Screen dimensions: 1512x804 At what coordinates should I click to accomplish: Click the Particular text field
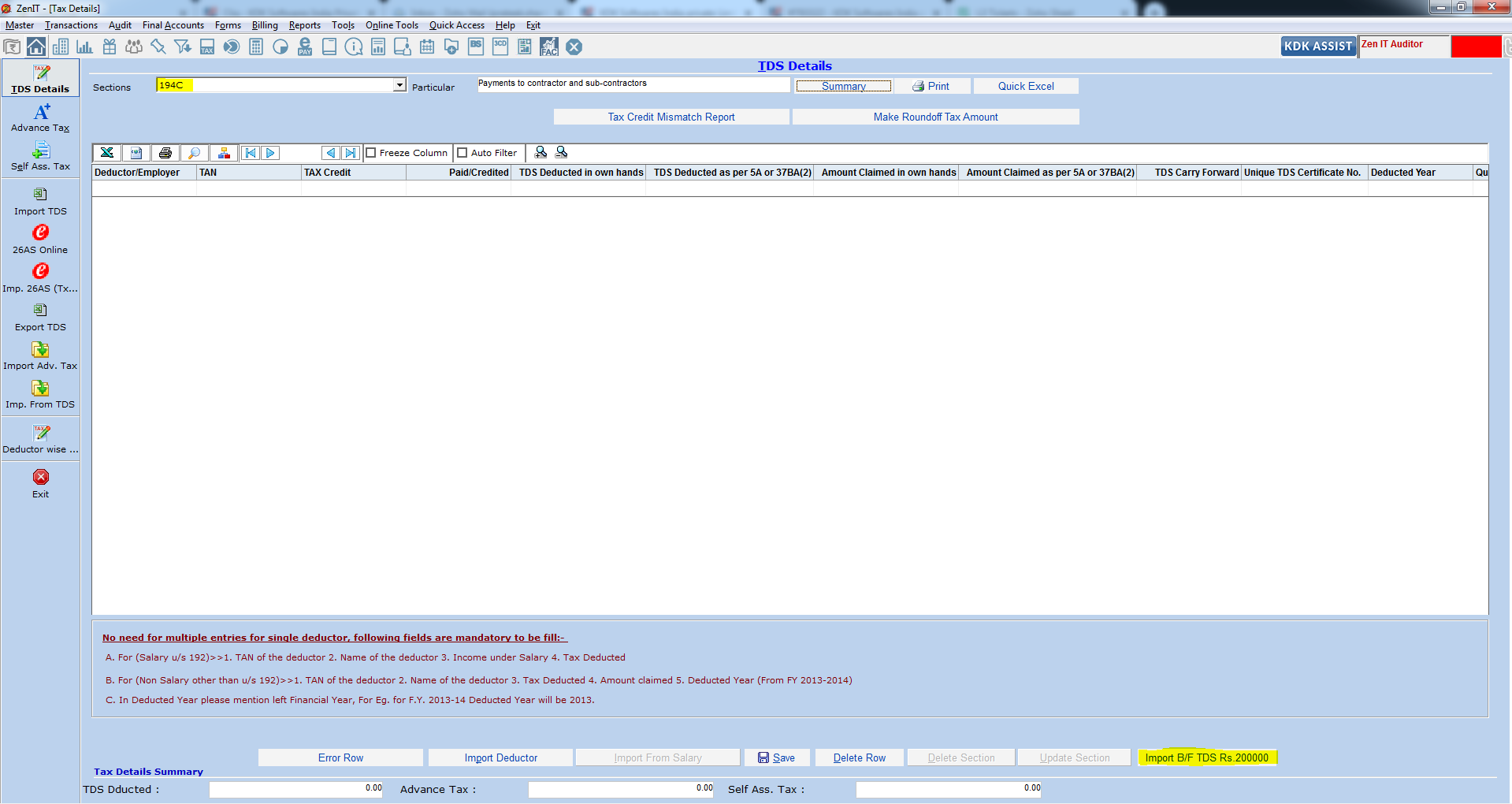click(x=633, y=84)
